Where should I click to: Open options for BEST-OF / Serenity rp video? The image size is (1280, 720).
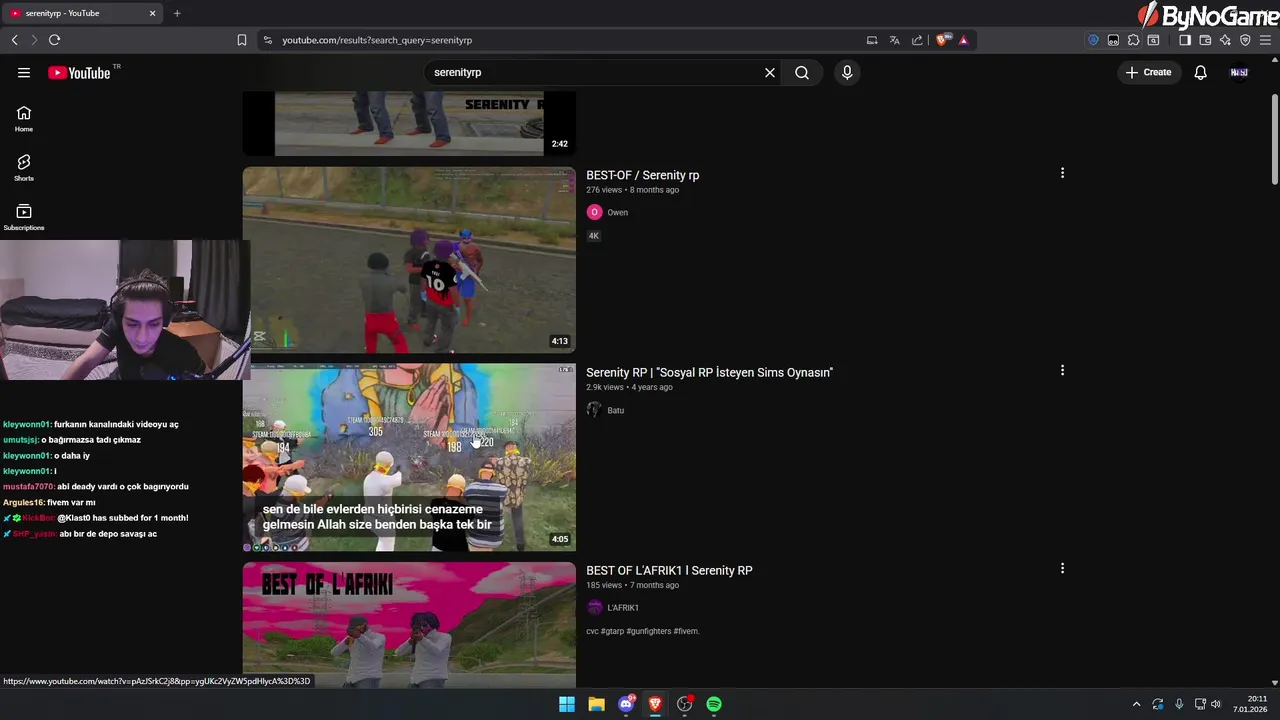(1062, 173)
